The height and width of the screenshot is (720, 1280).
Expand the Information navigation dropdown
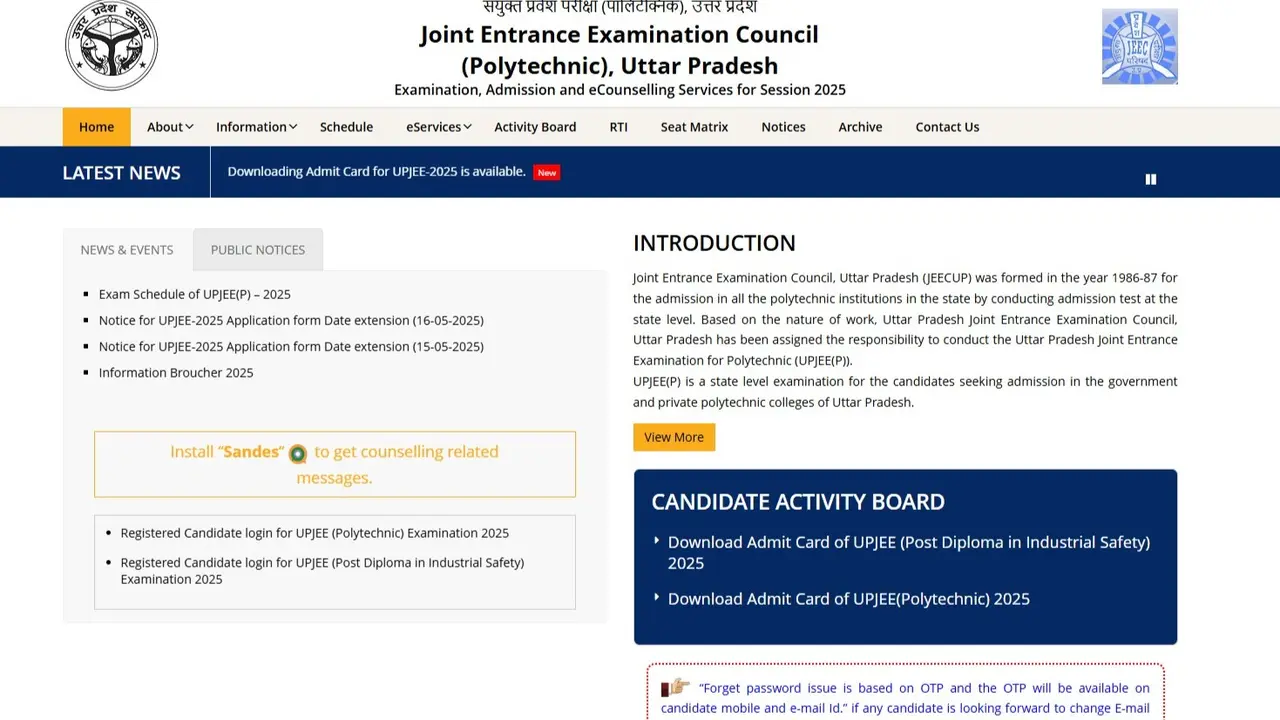click(x=255, y=127)
